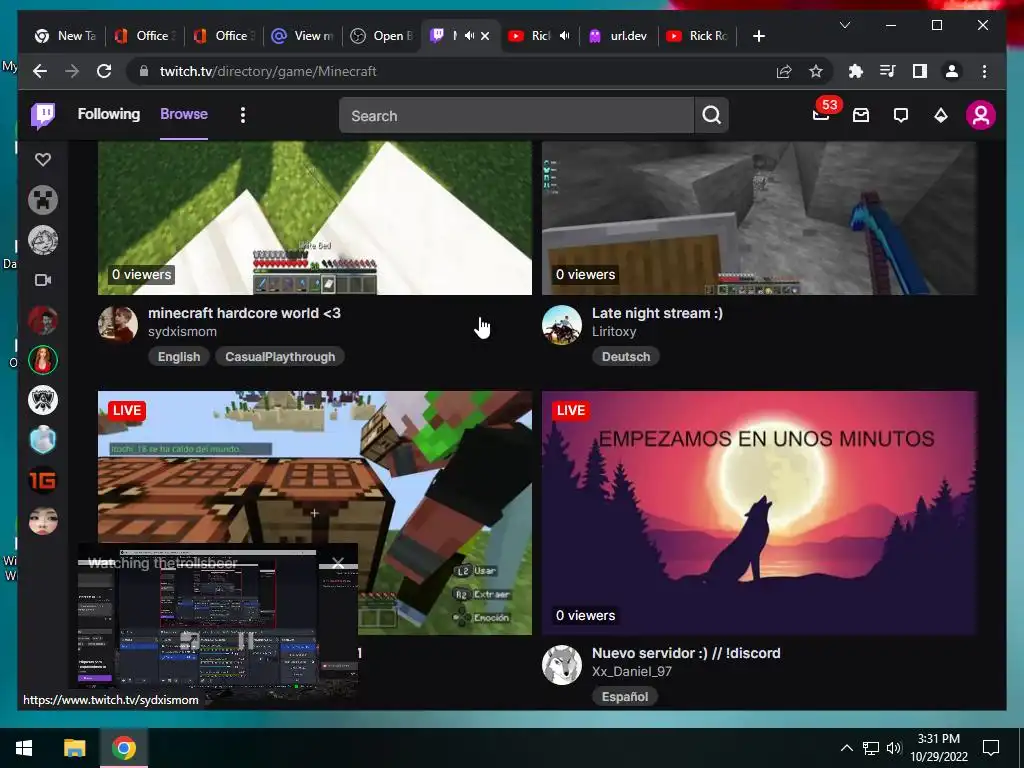Screen dimensions: 1024x768
Task: Open the gray wolf avatar sidebar channel
Action: pos(43,240)
